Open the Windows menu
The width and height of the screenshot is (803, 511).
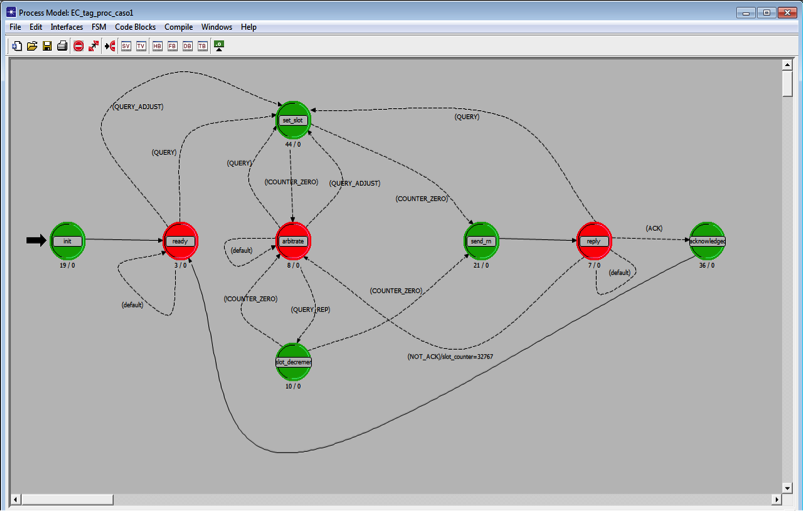click(x=217, y=27)
